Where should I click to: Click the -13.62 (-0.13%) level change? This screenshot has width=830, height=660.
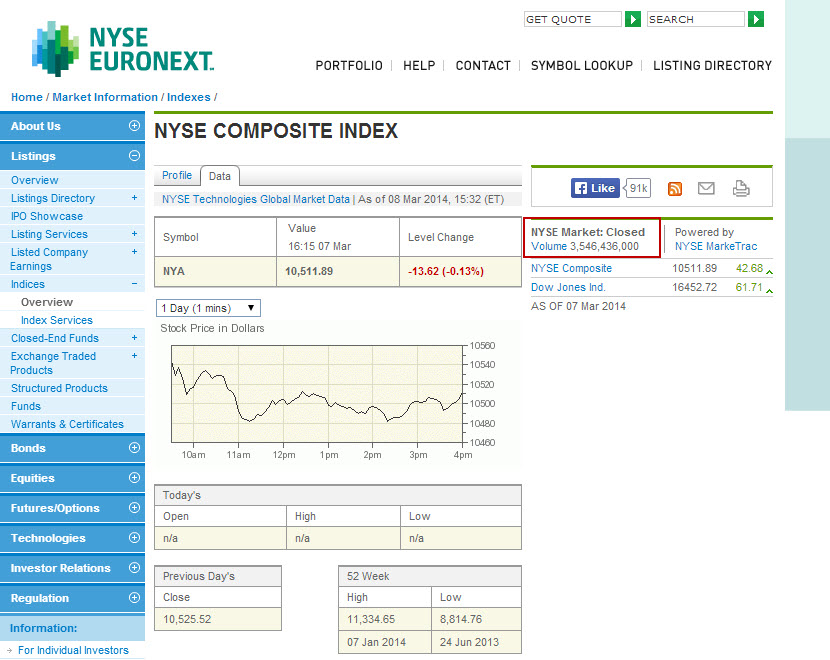tap(446, 272)
